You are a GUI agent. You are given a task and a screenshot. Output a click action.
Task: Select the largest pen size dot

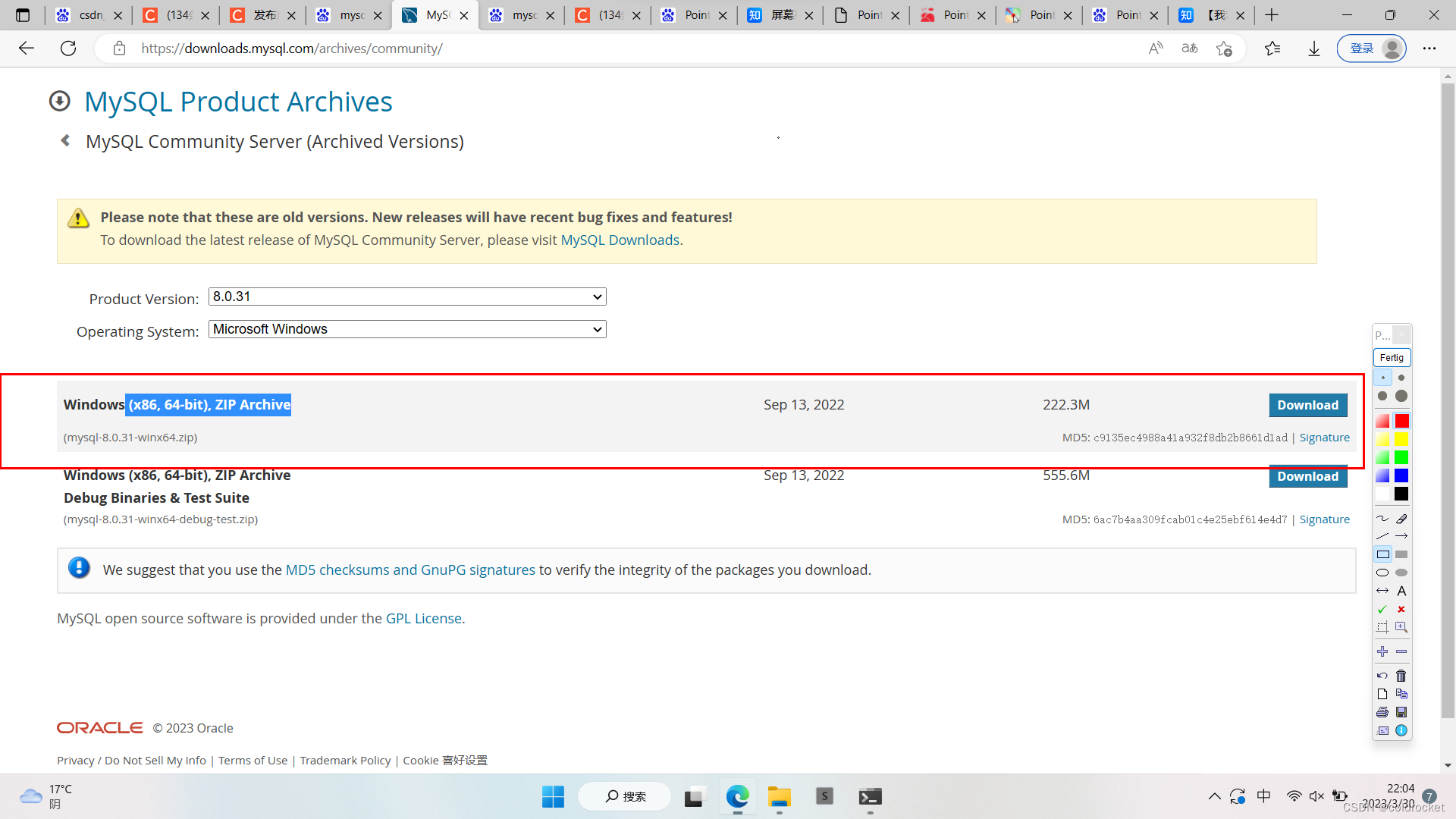1401,396
